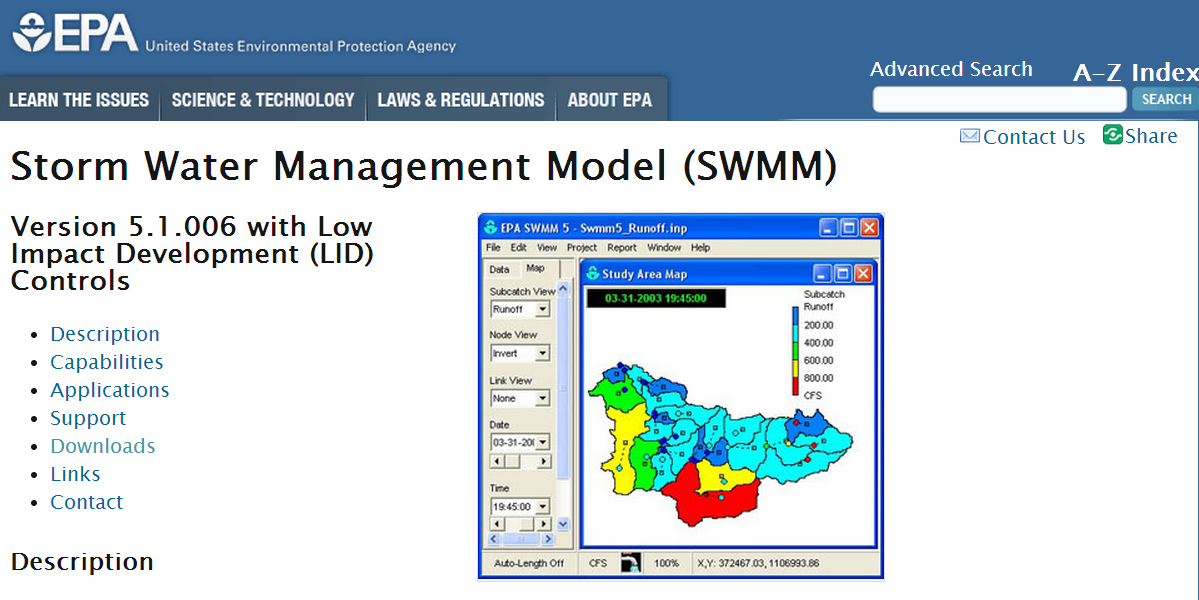This screenshot has height=600, width=1199.
Task: Open the Edit menu in SWMM
Action: (518, 248)
